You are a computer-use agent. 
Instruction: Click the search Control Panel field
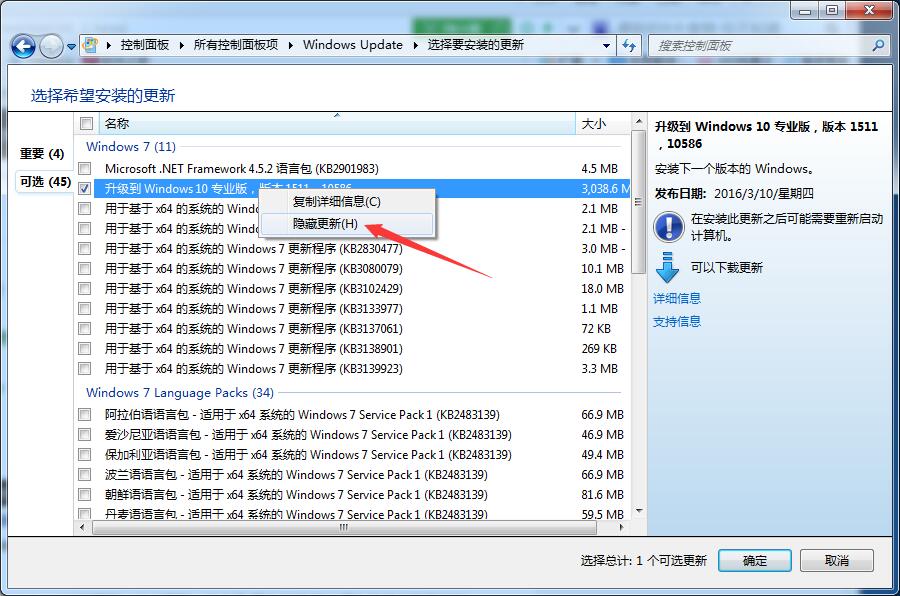768,45
